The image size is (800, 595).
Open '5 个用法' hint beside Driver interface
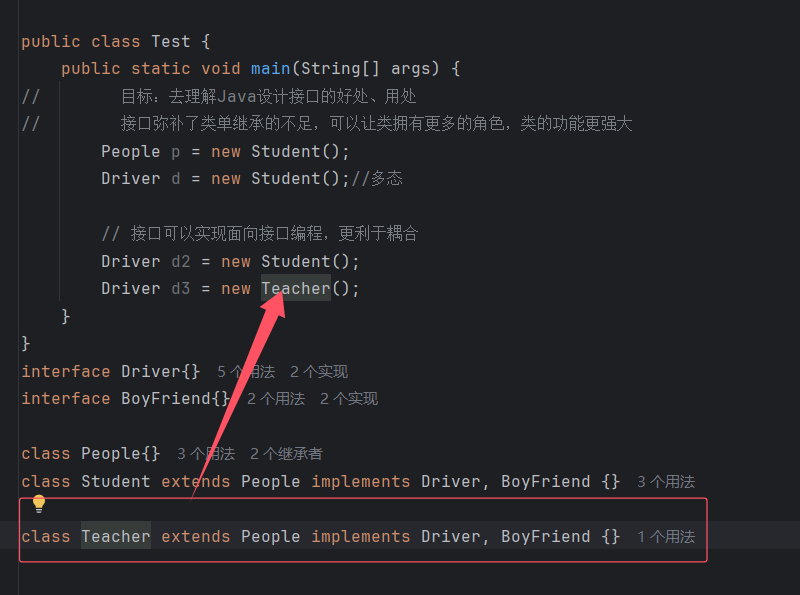(x=246, y=371)
